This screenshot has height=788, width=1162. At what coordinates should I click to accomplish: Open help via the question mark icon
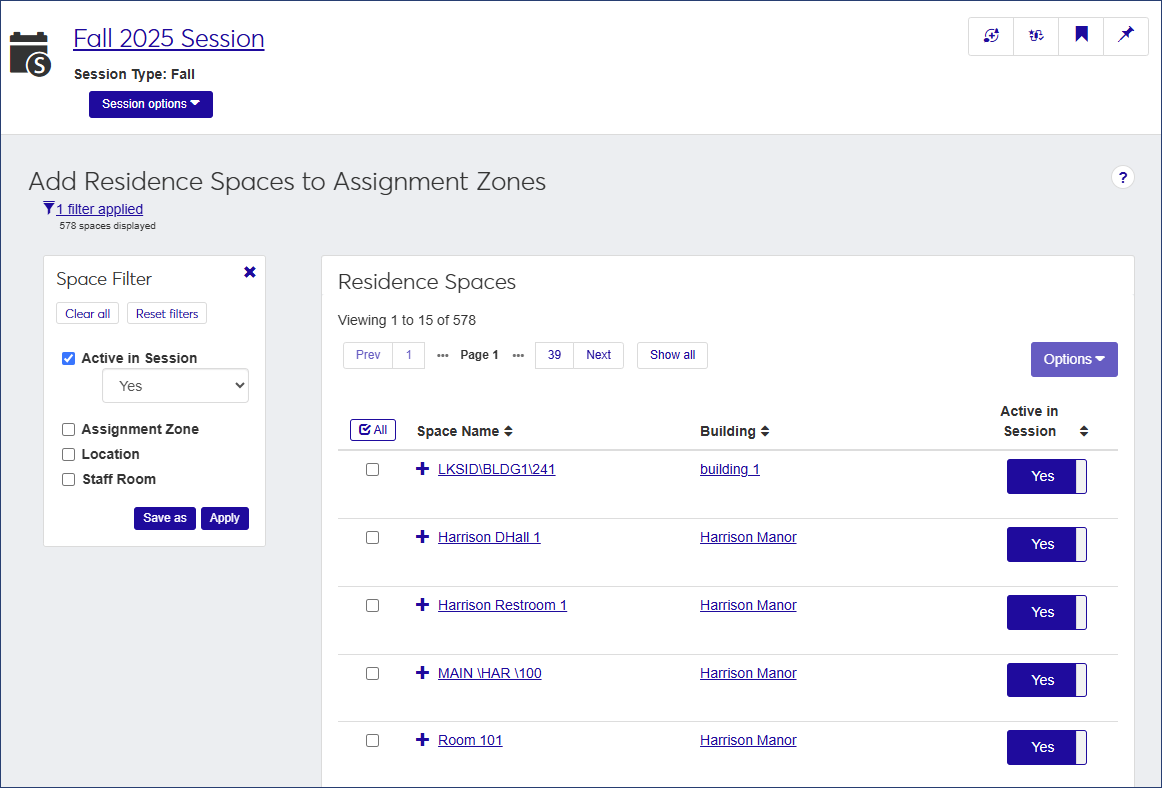[x=1123, y=177]
